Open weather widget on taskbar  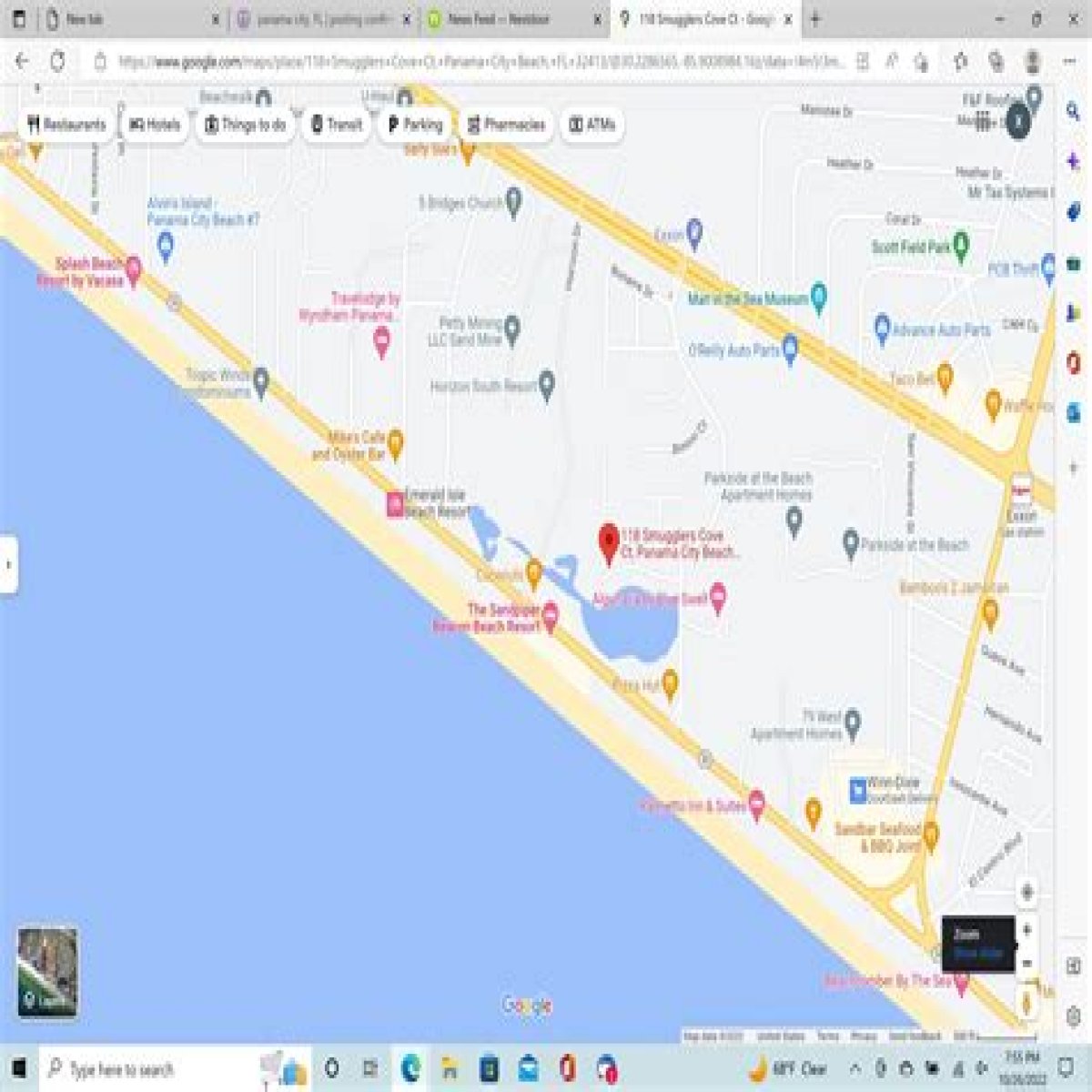[788, 1068]
